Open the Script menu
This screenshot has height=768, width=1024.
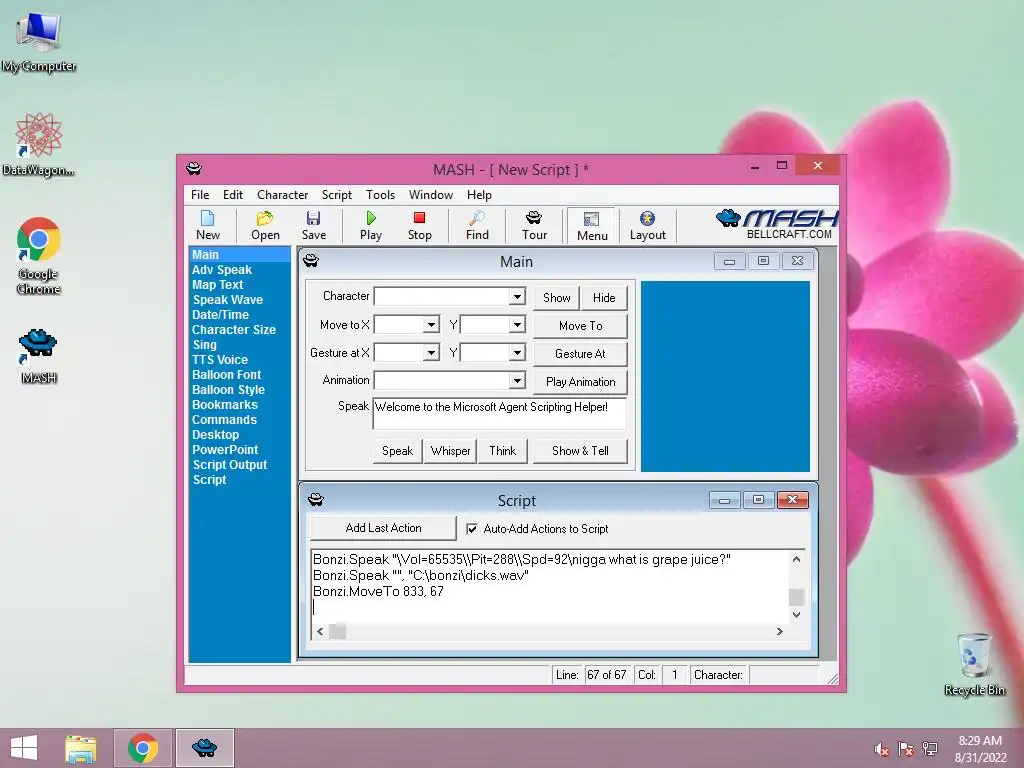pyautogui.click(x=336, y=195)
